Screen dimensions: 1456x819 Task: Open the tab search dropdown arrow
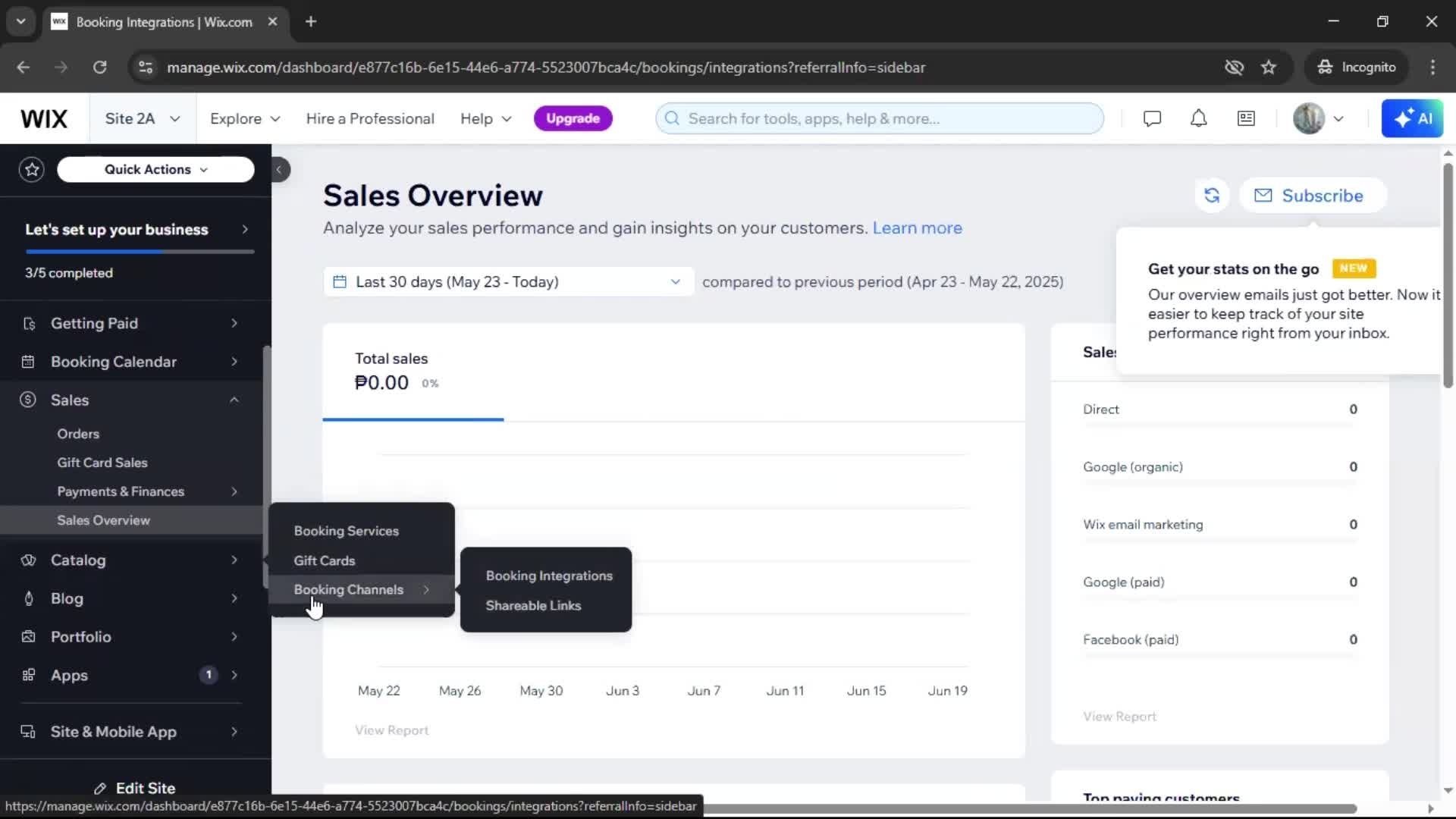(x=20, y=21)
